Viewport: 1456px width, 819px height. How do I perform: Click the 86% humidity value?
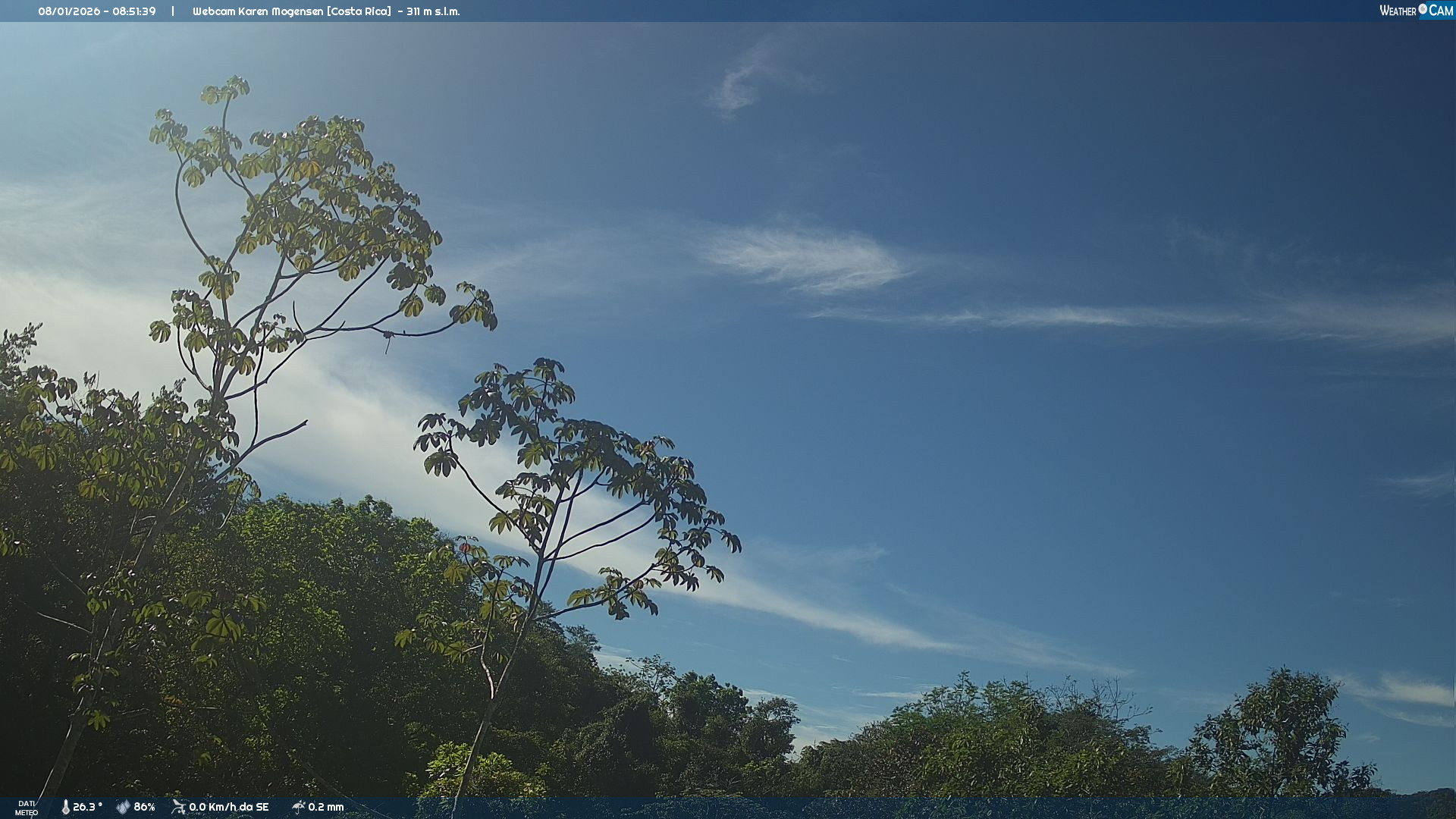[x=144, y=807]
